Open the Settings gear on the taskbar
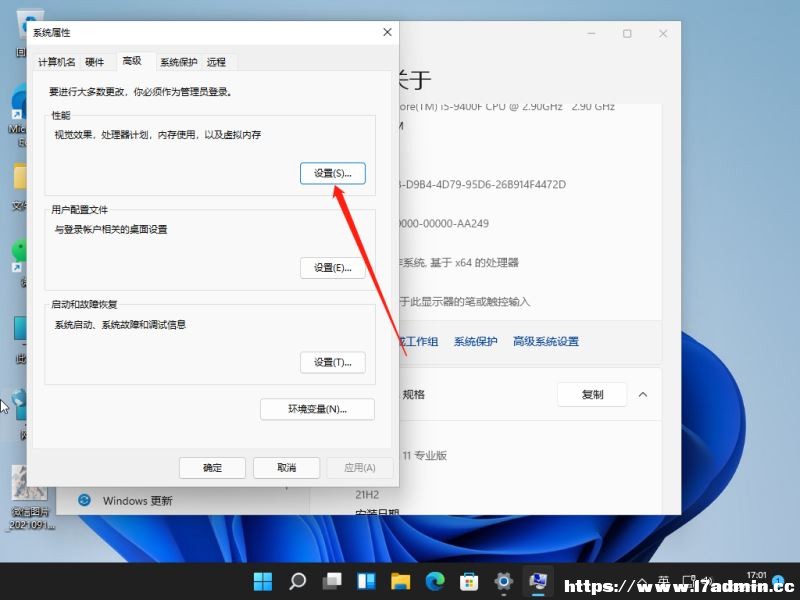Image resolution: width=800 pixels, height=600 pixels. [x=504, y=581]
